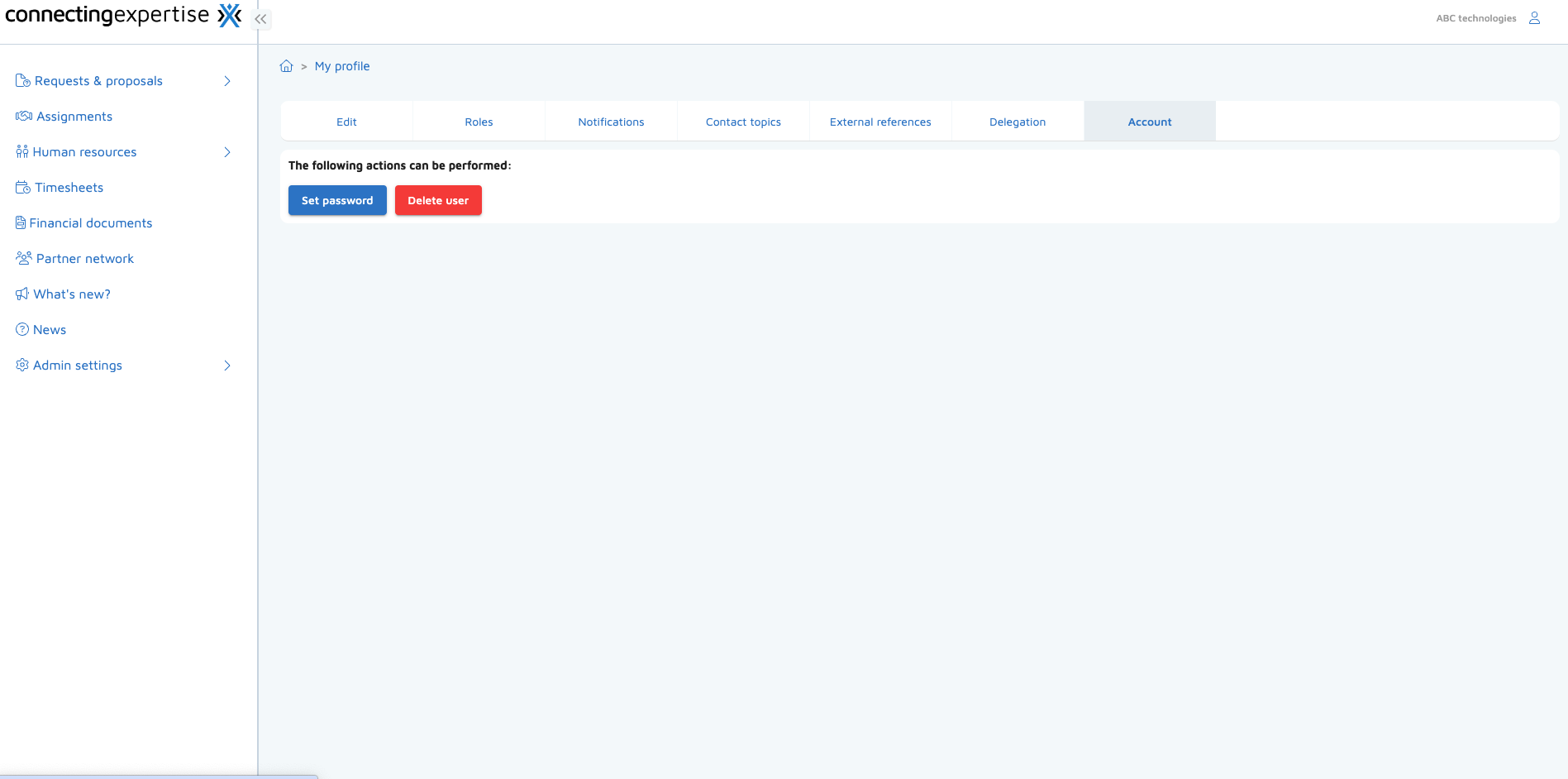Switch to the Edit tab
Image resolution: width=1568 pixels, height=779 pixels.
click(346, 122)
